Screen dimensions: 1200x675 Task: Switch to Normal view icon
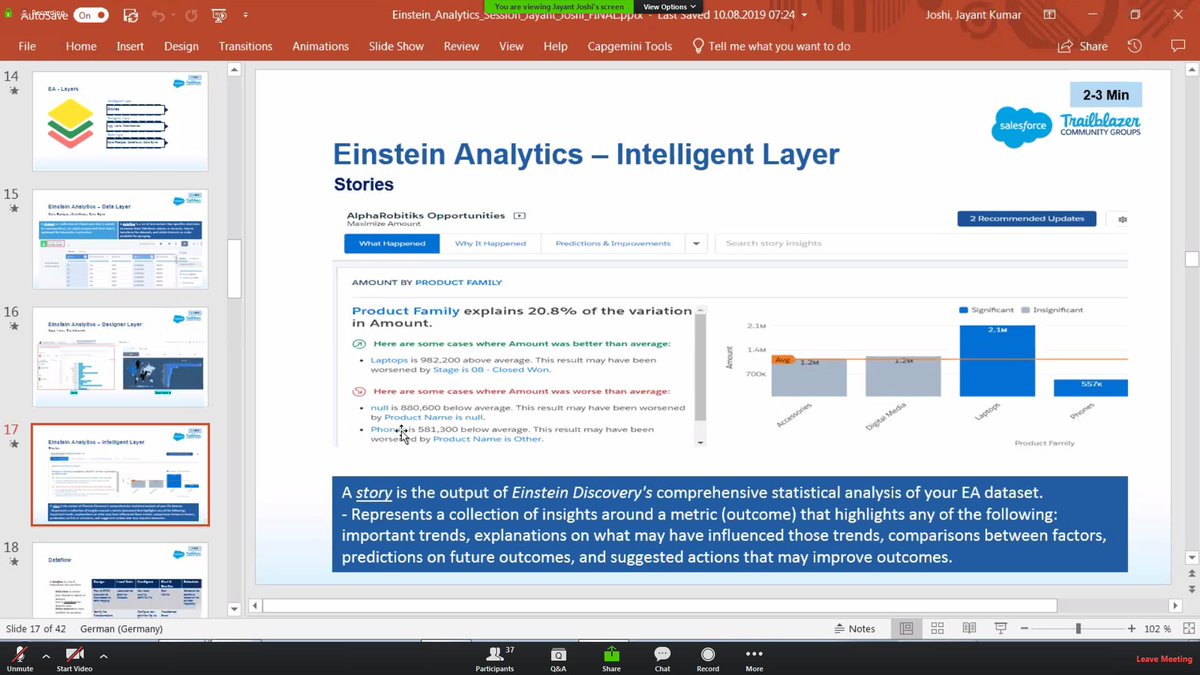click(906, 629)
